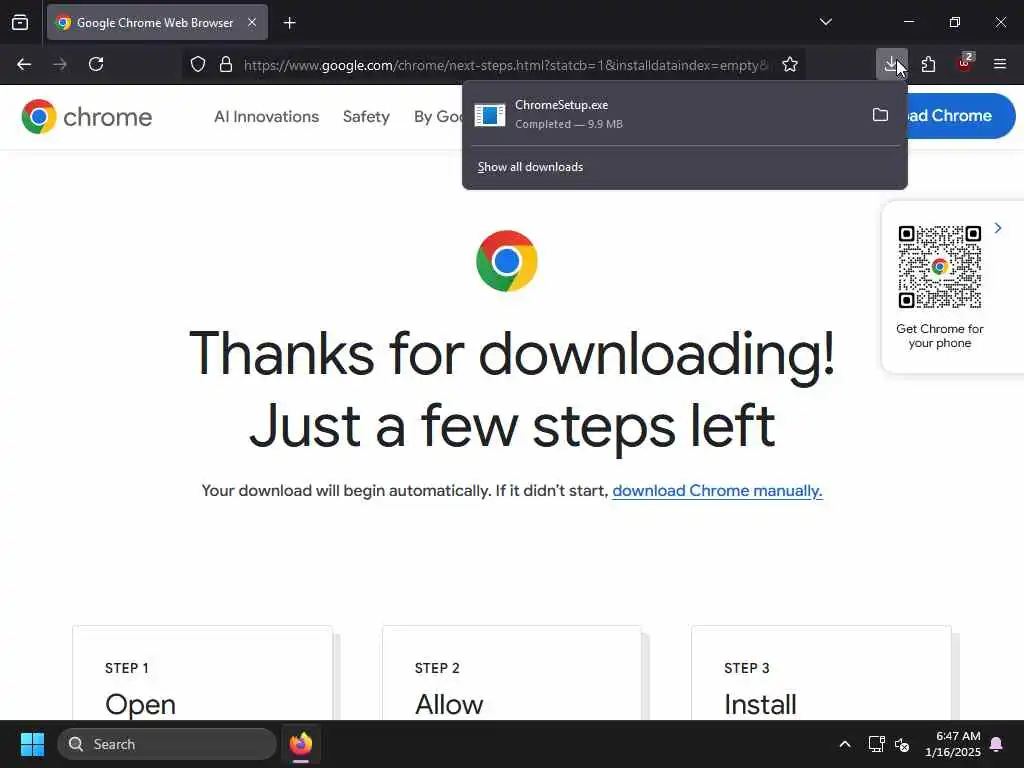Viewport: 1024px width, 768px height.
Task: Open Safety navigation item
Action: [366, 117]
